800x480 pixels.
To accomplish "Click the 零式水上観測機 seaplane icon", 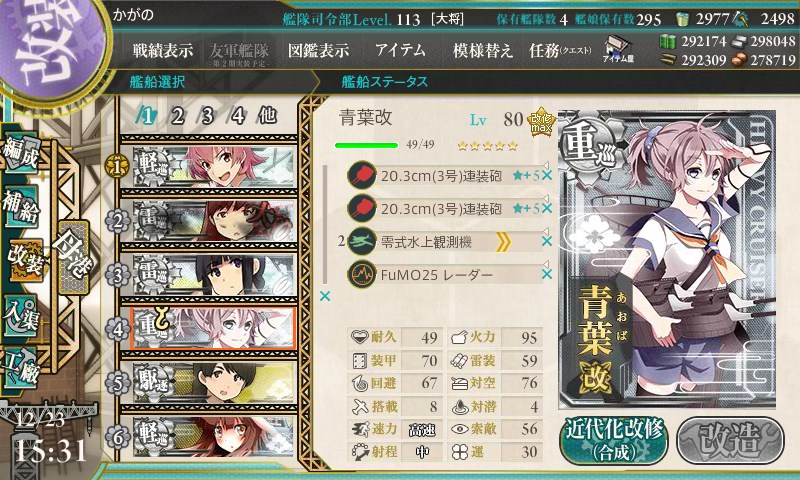I will [x=362, y=241].
